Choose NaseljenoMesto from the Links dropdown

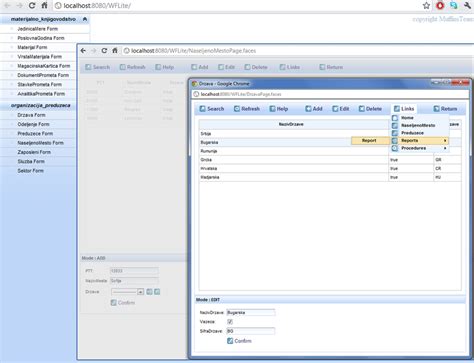(418, 125)
